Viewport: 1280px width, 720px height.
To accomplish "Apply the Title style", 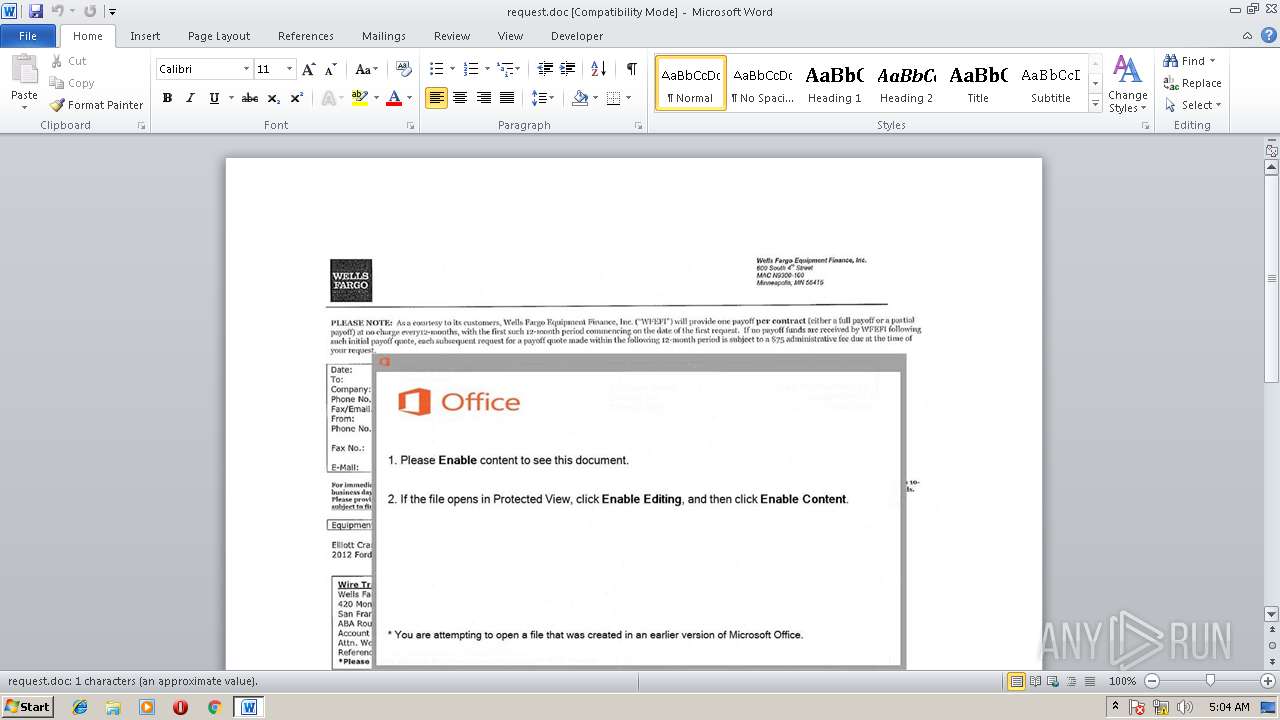I will click(978, 83).
